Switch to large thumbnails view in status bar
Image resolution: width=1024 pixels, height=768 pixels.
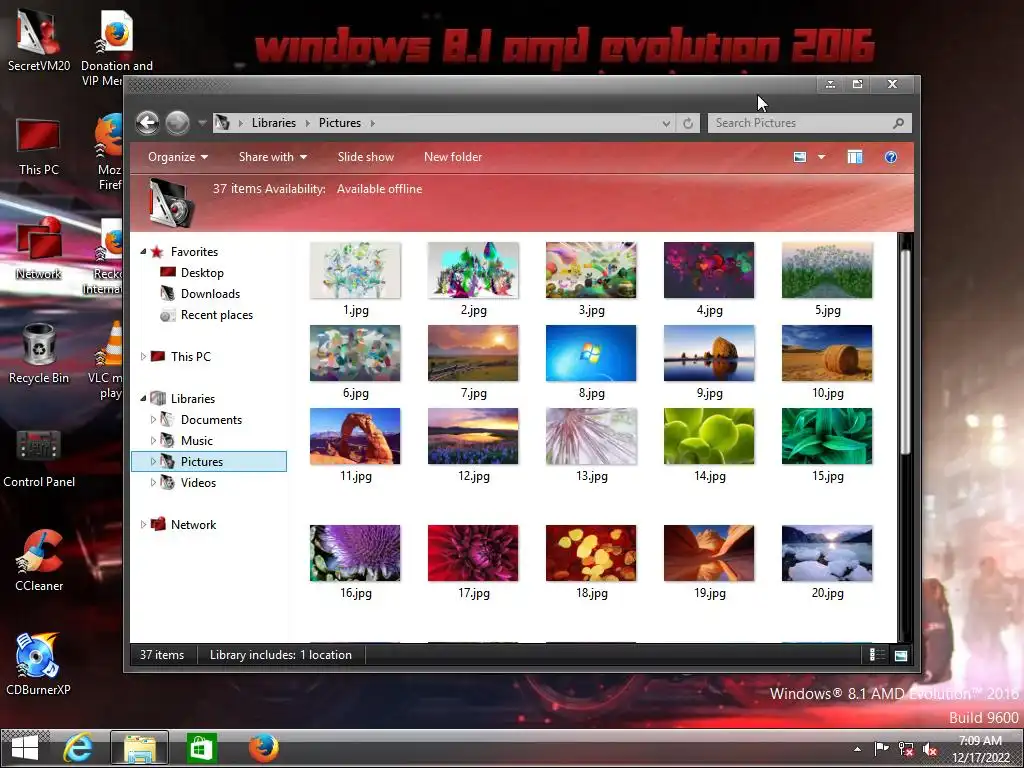coord(901,655)
